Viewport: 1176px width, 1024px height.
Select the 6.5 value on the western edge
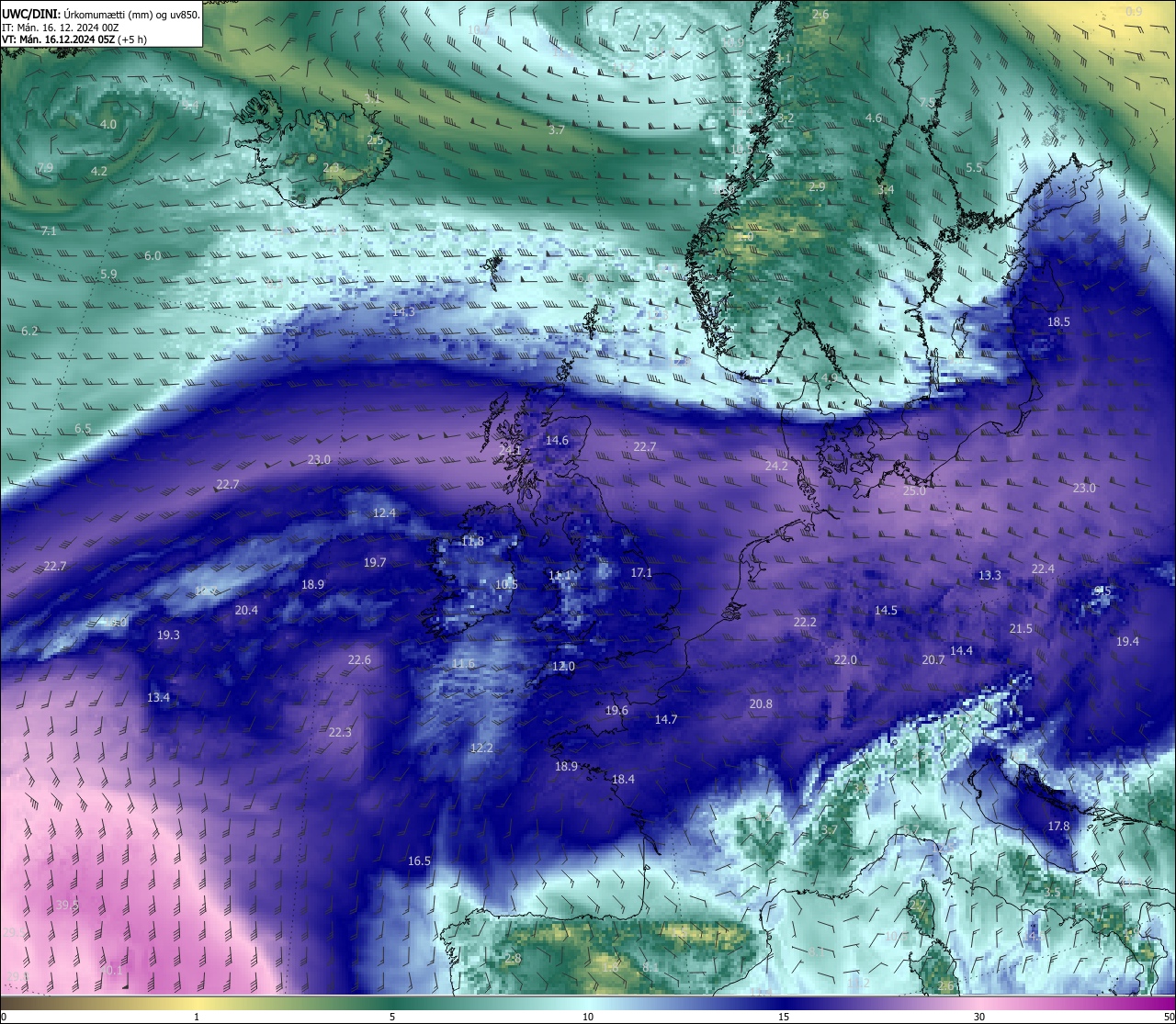click(83, 429)
